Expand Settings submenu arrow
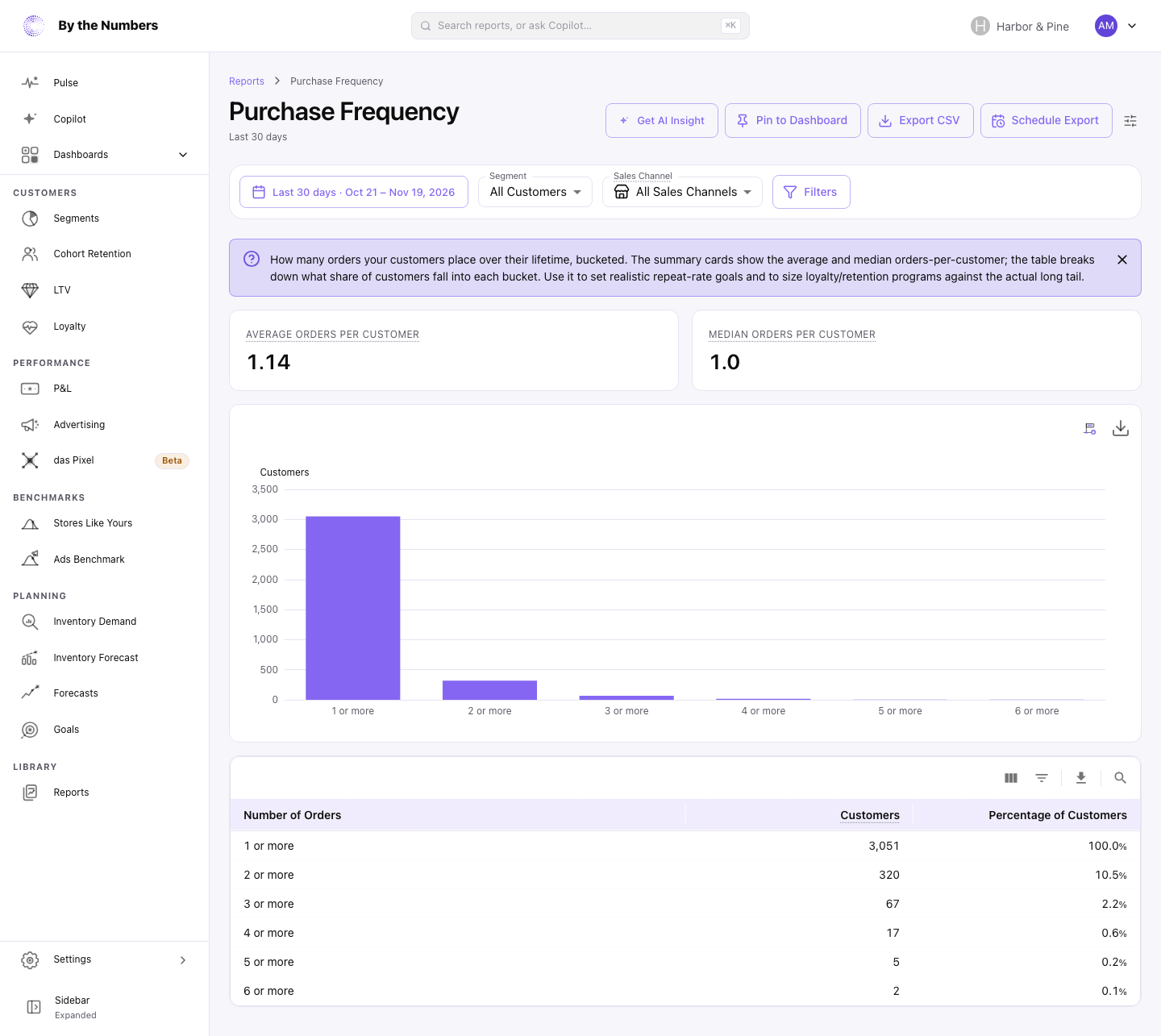This screenshot has width=1161, height=1036. click(183, 959)
